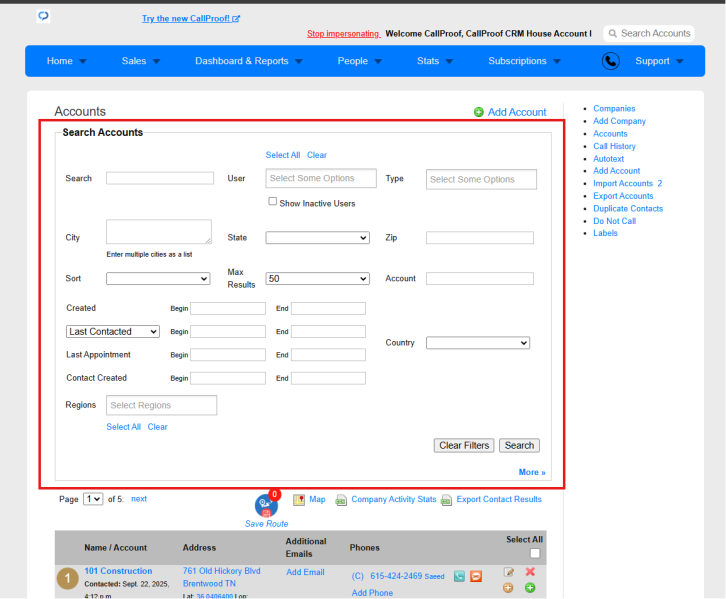This screenshot has height=599, width=726.
Task: Open the Support menu
Action: point(659,61)
